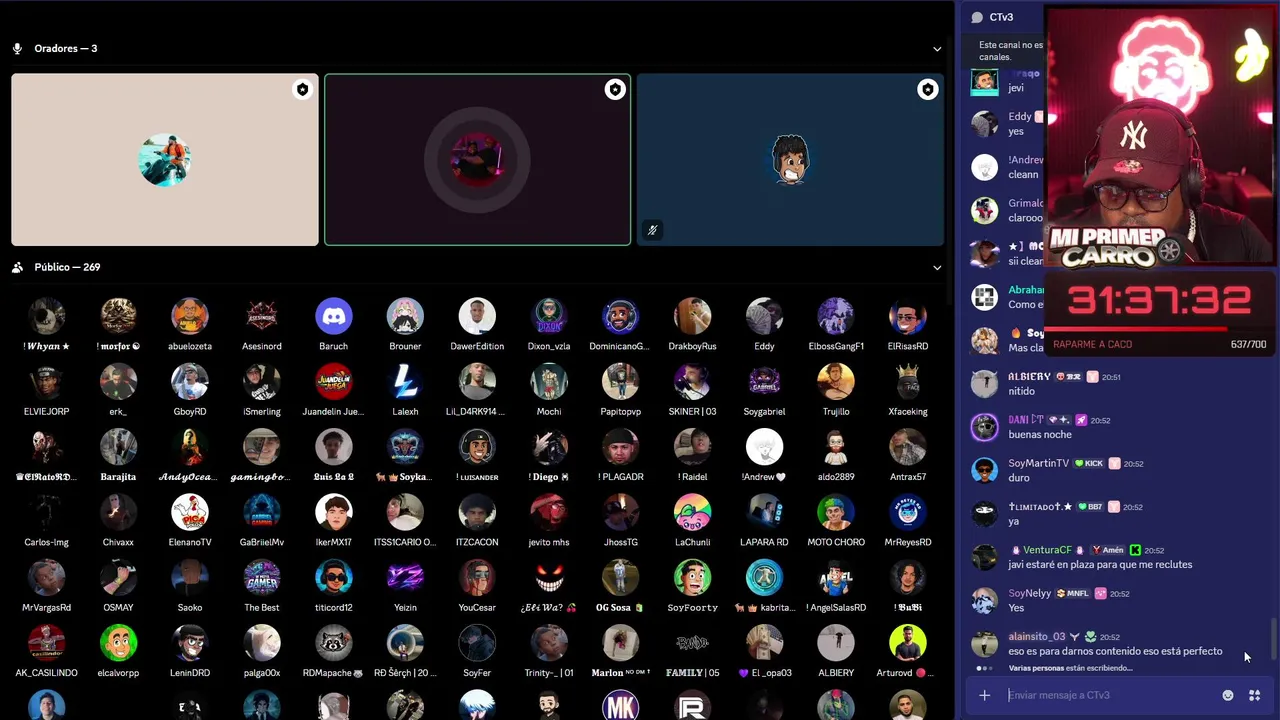Open SoyMartinTV's profile from chat username
The width and height of the screenshot is (1280, 720).
1038,463
